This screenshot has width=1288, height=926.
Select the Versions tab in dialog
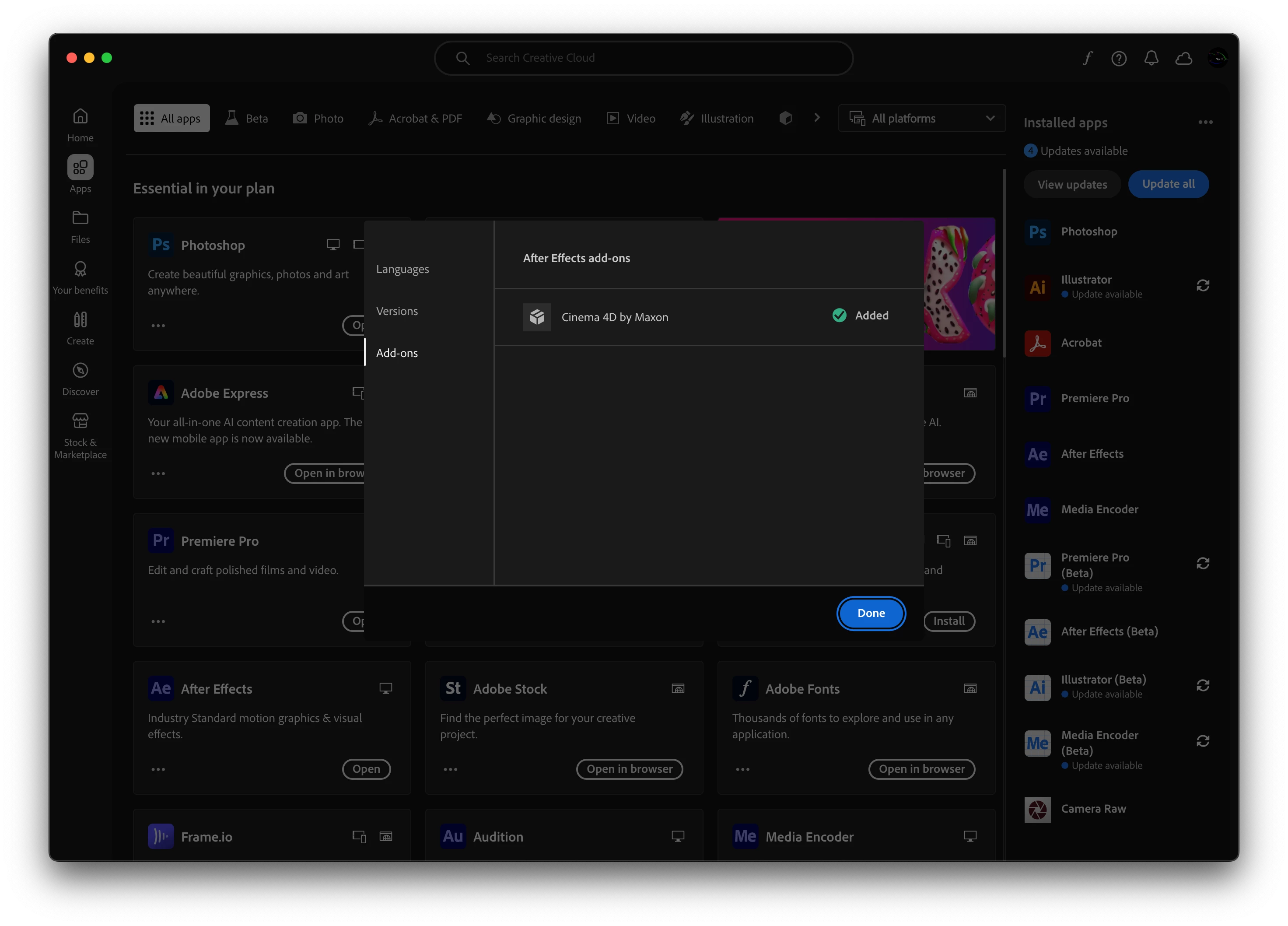(x=397, y=311)
